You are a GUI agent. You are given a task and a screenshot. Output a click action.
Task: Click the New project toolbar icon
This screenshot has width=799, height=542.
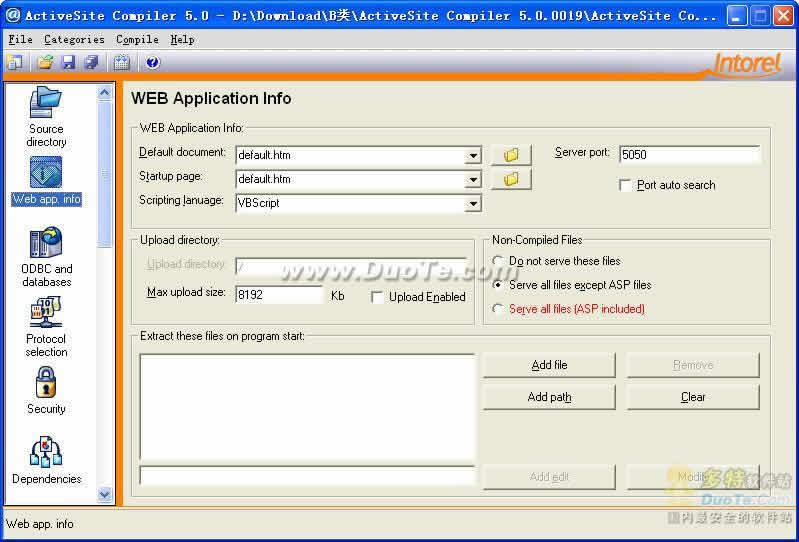tap(15, 63)
